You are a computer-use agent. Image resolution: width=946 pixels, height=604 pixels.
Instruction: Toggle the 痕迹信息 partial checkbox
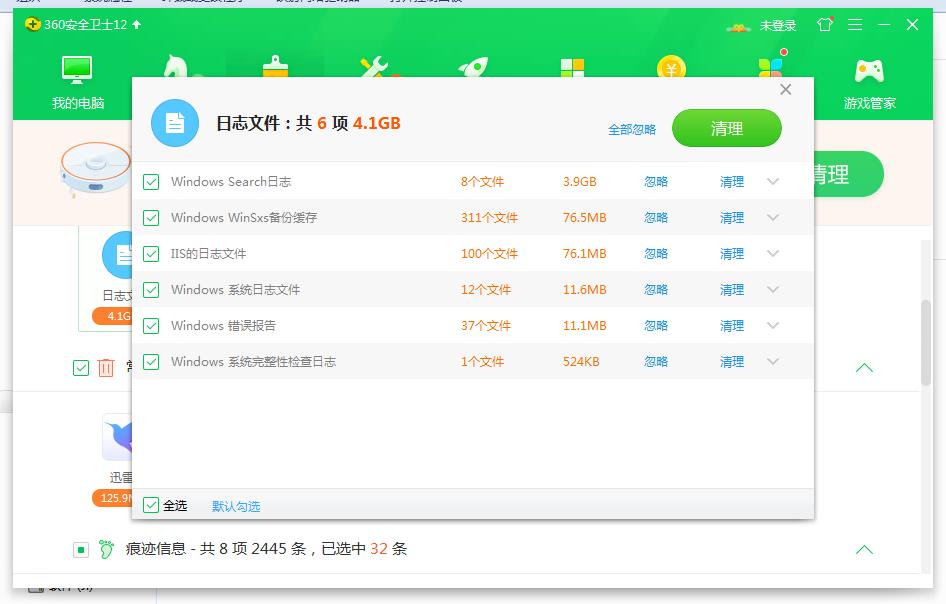81,550
